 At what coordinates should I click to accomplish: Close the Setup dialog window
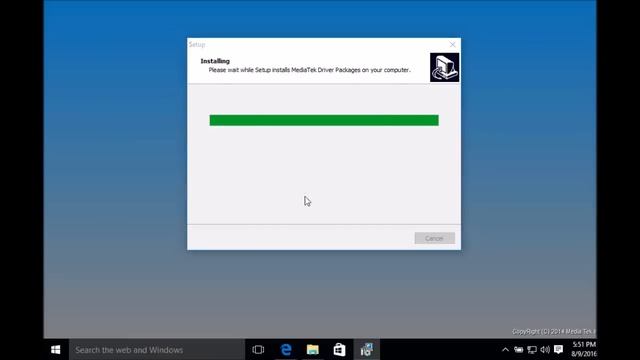coord(452,44)
